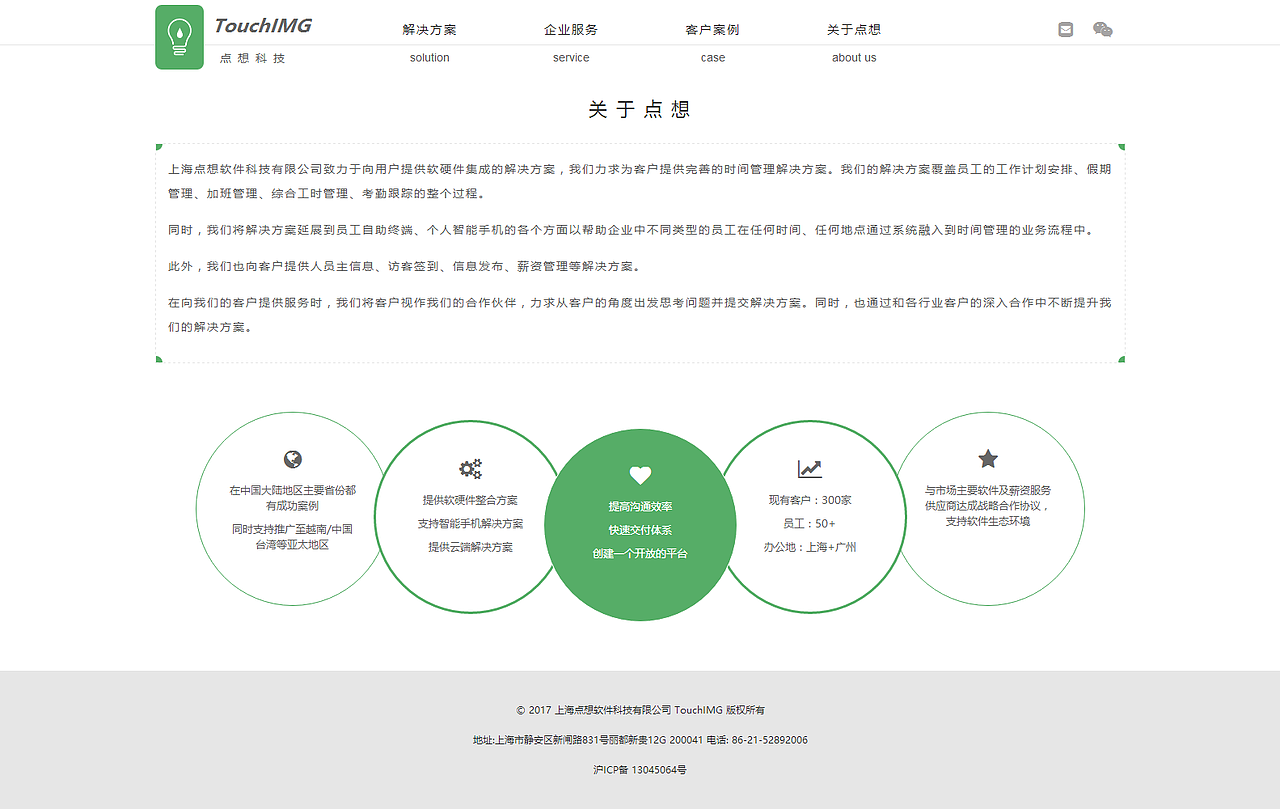Click the green lightbulb TouchIMG logo

tap(179, 37)
